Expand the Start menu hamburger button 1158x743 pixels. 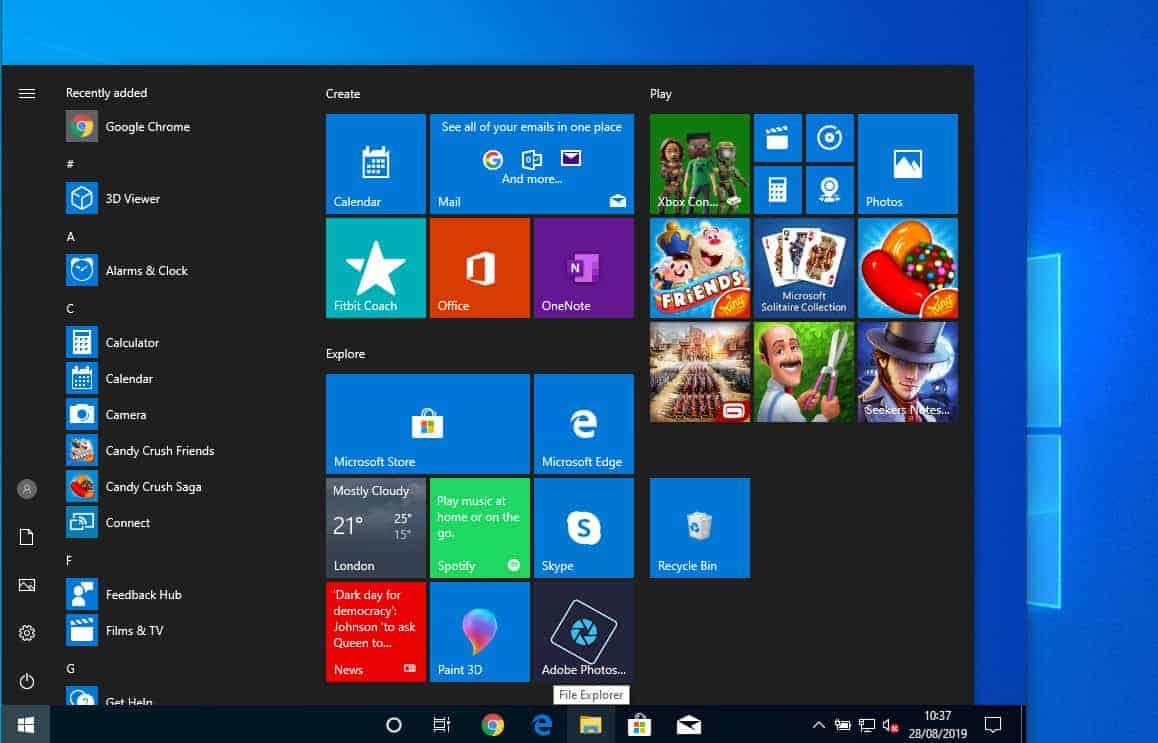[27, 93]
